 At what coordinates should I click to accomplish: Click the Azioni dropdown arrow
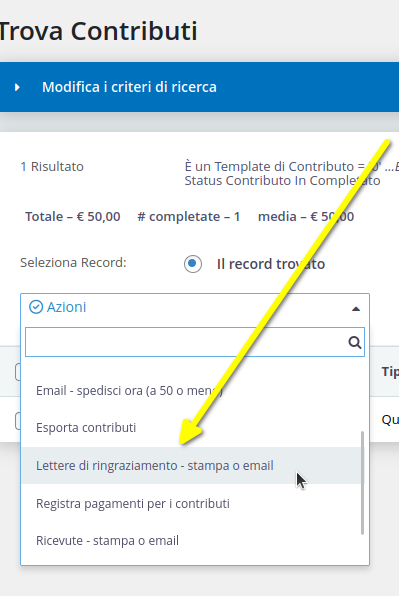356,309
